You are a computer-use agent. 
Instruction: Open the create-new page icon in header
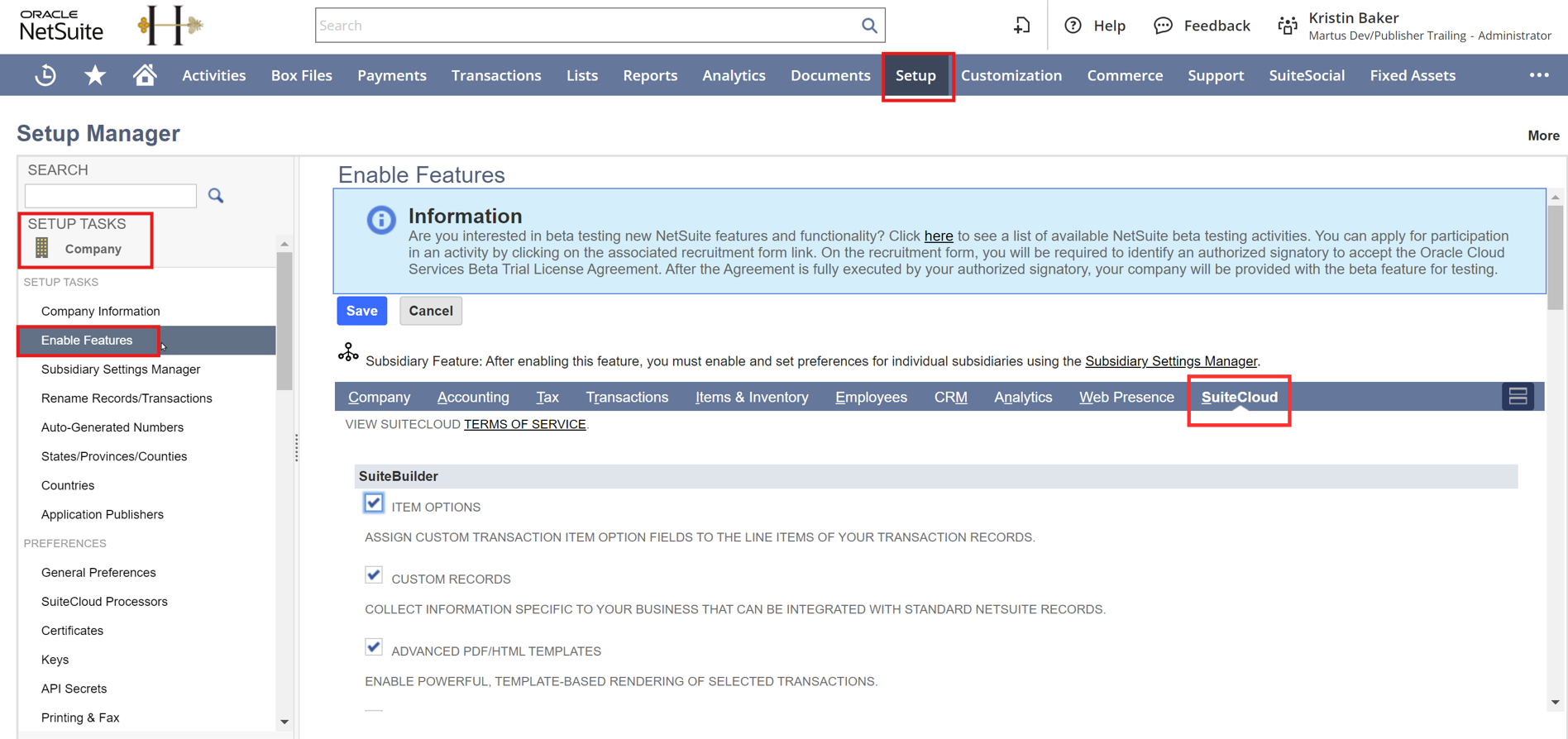point(1022,26)
